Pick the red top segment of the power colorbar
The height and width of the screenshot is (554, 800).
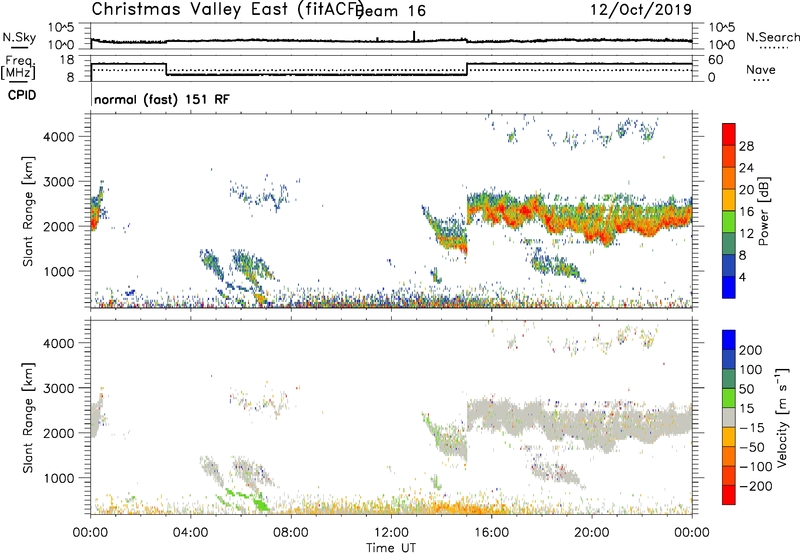[x=729, y=135]
